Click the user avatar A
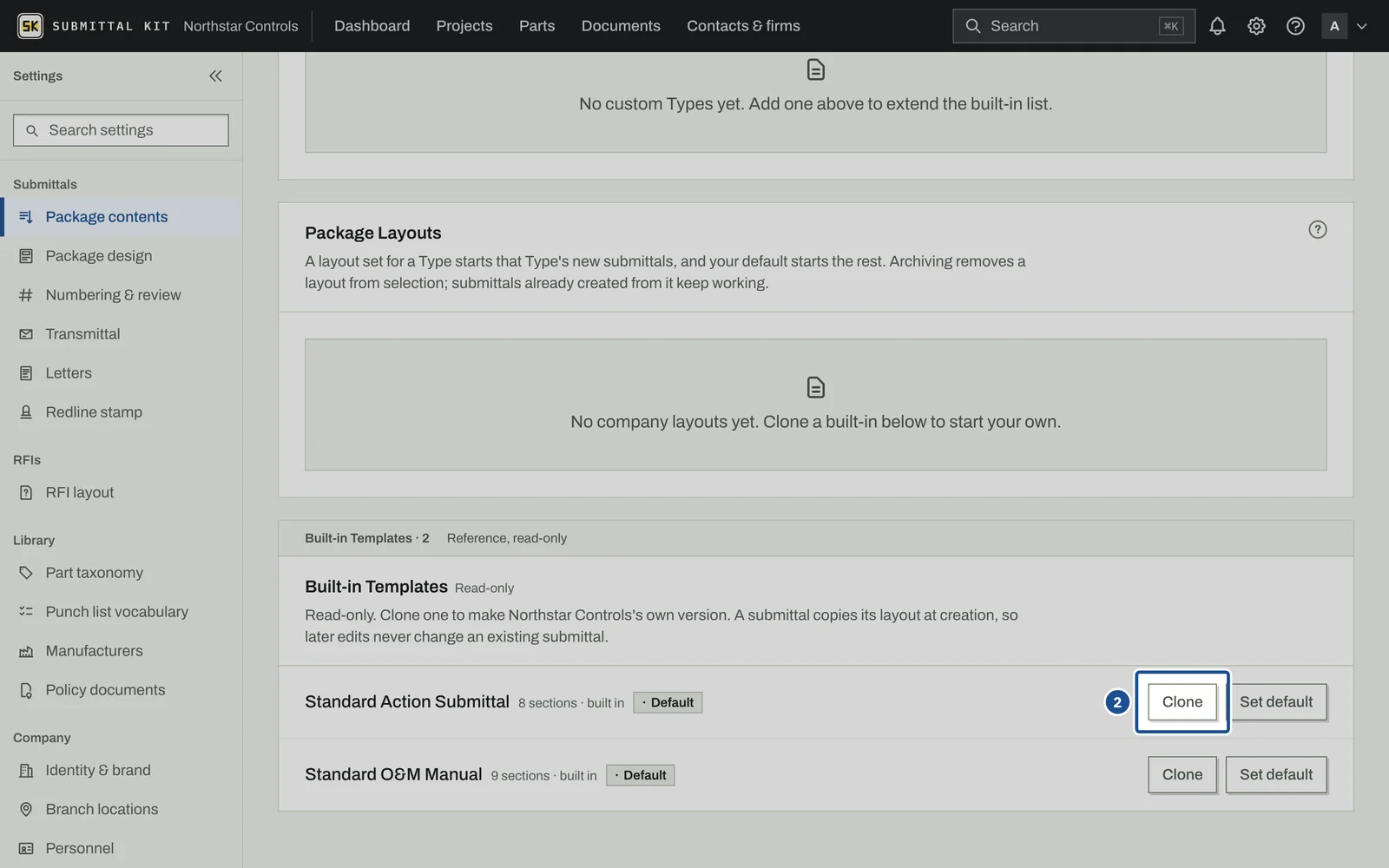Viewport: 1389px width, 868px height. pos(1334,26)
